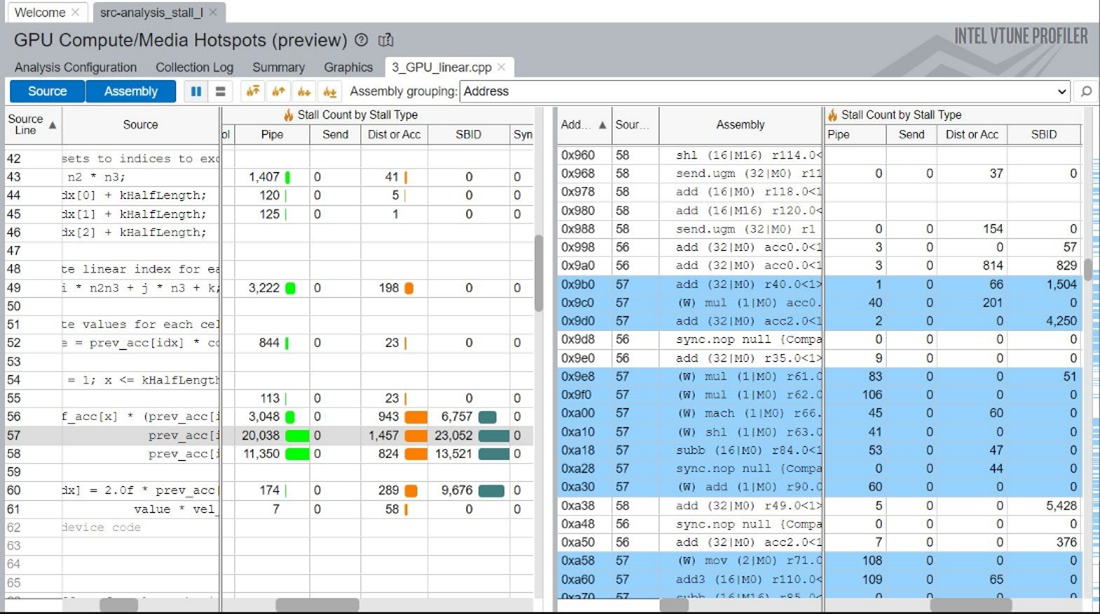Switch to horizontal stacked view layout

(220, 91)
